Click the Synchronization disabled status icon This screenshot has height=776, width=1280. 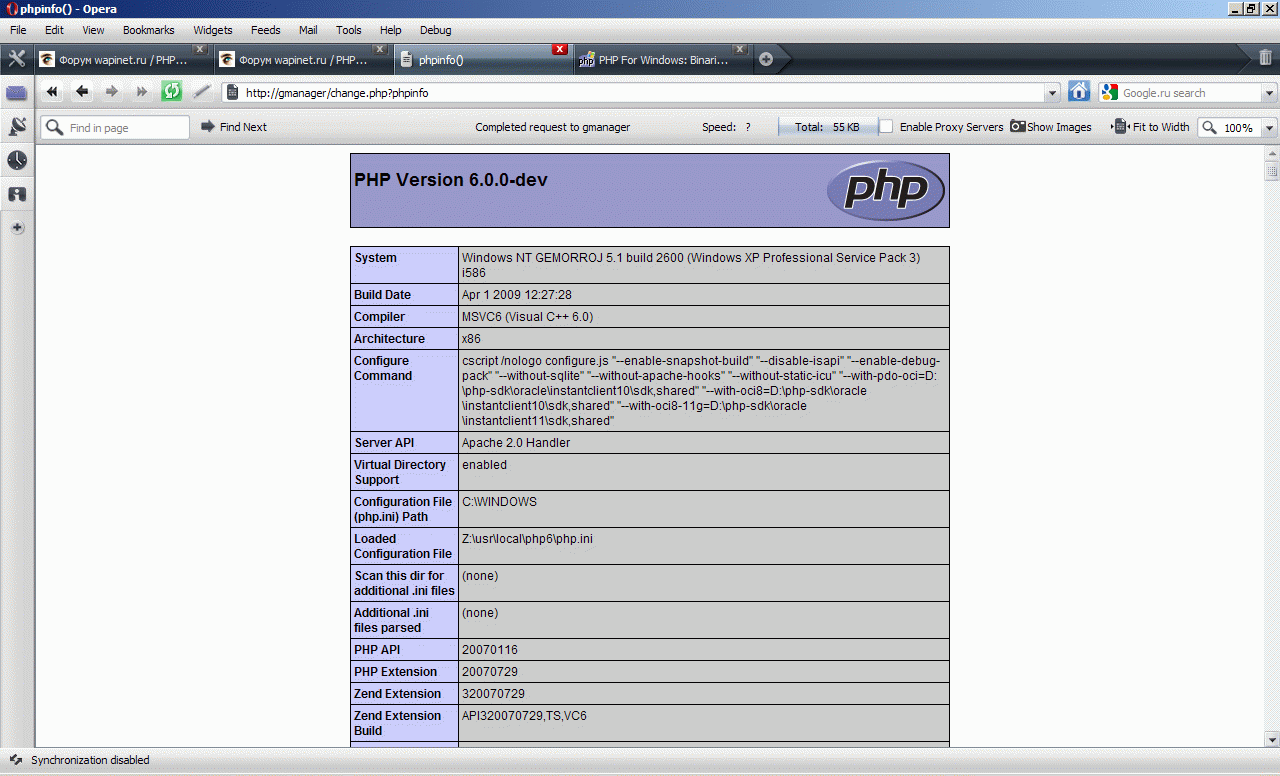click(16, 760)
